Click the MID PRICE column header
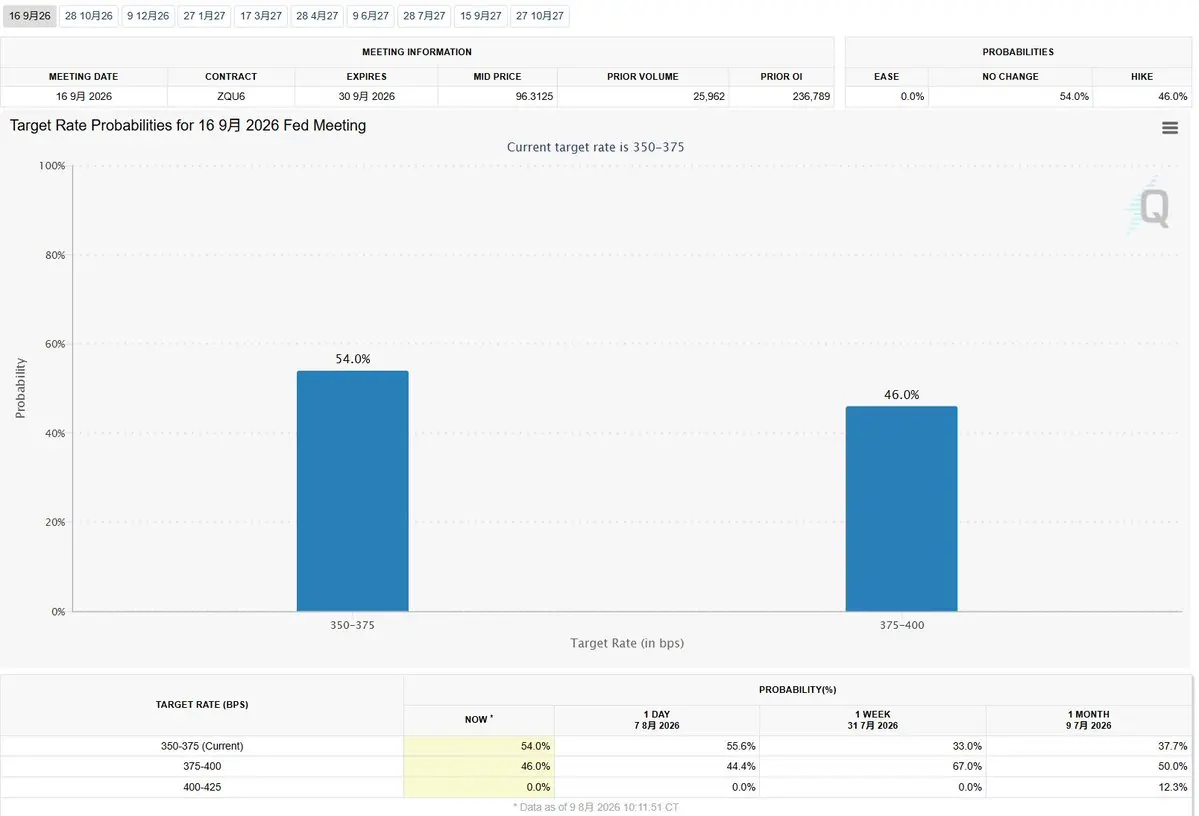 (497, 76)
